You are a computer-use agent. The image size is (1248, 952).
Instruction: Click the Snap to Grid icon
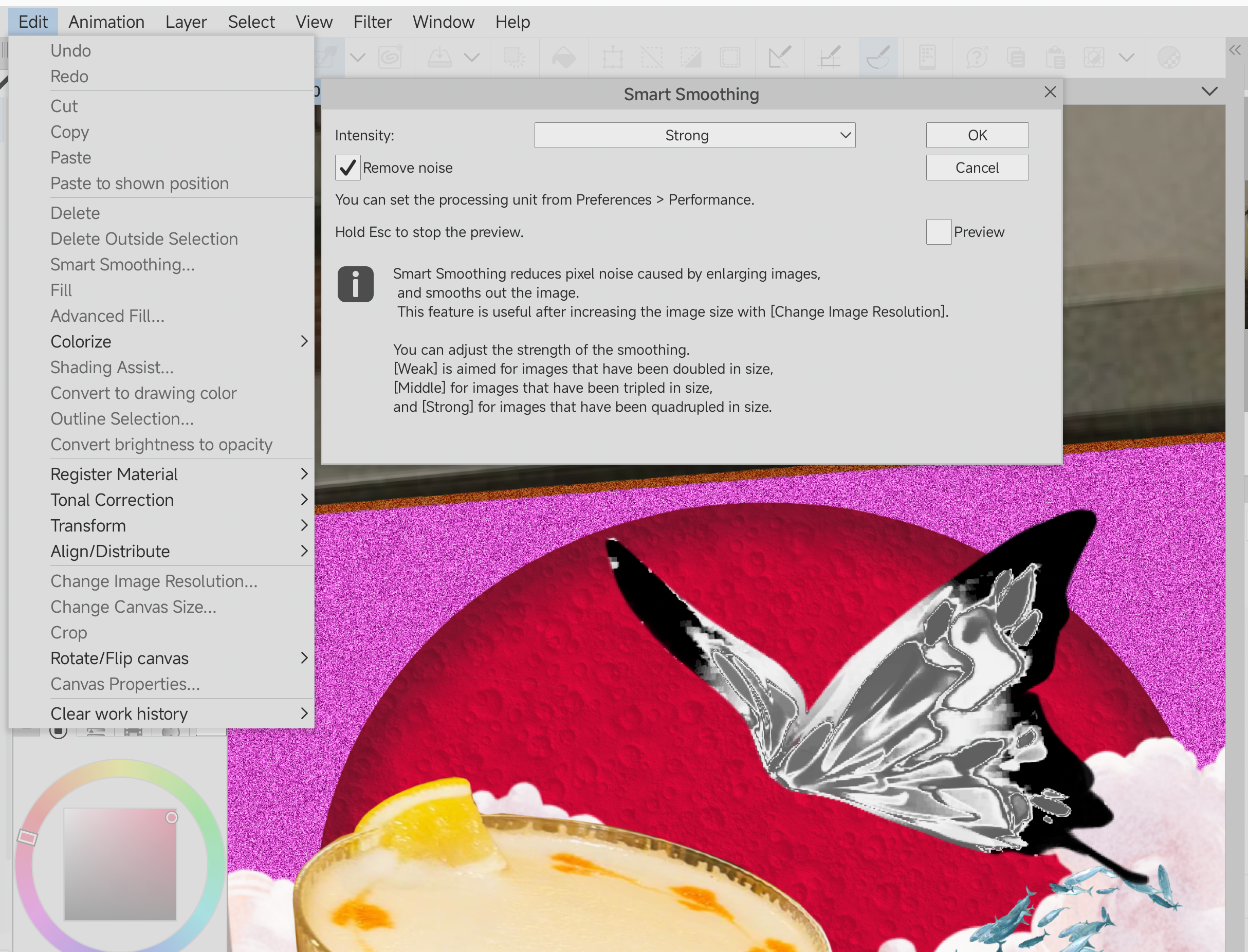point(830,57)
